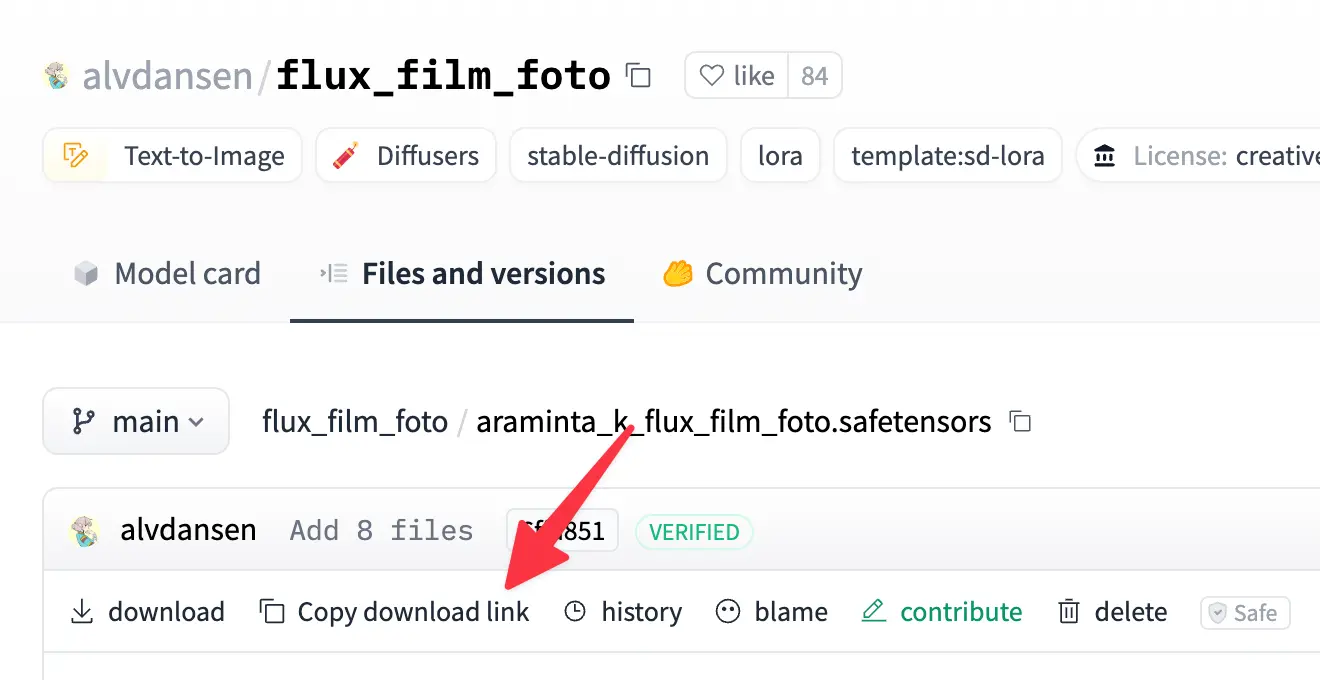Image resolution: width=1320 pixels, height=680 pixels.
Task: Download the safetensors file
Action: tap(147, 612)
